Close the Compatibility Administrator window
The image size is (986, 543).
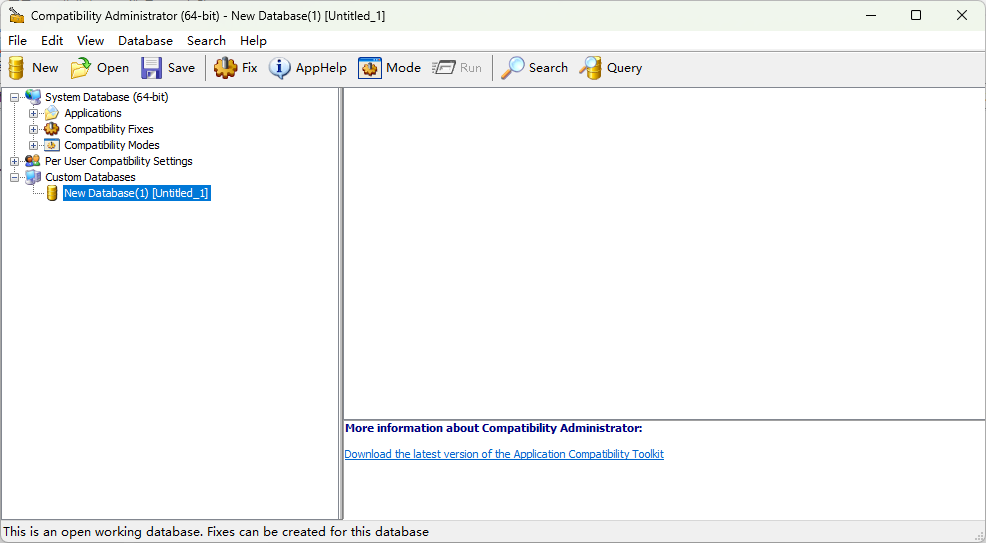click(x=961, y=15)
